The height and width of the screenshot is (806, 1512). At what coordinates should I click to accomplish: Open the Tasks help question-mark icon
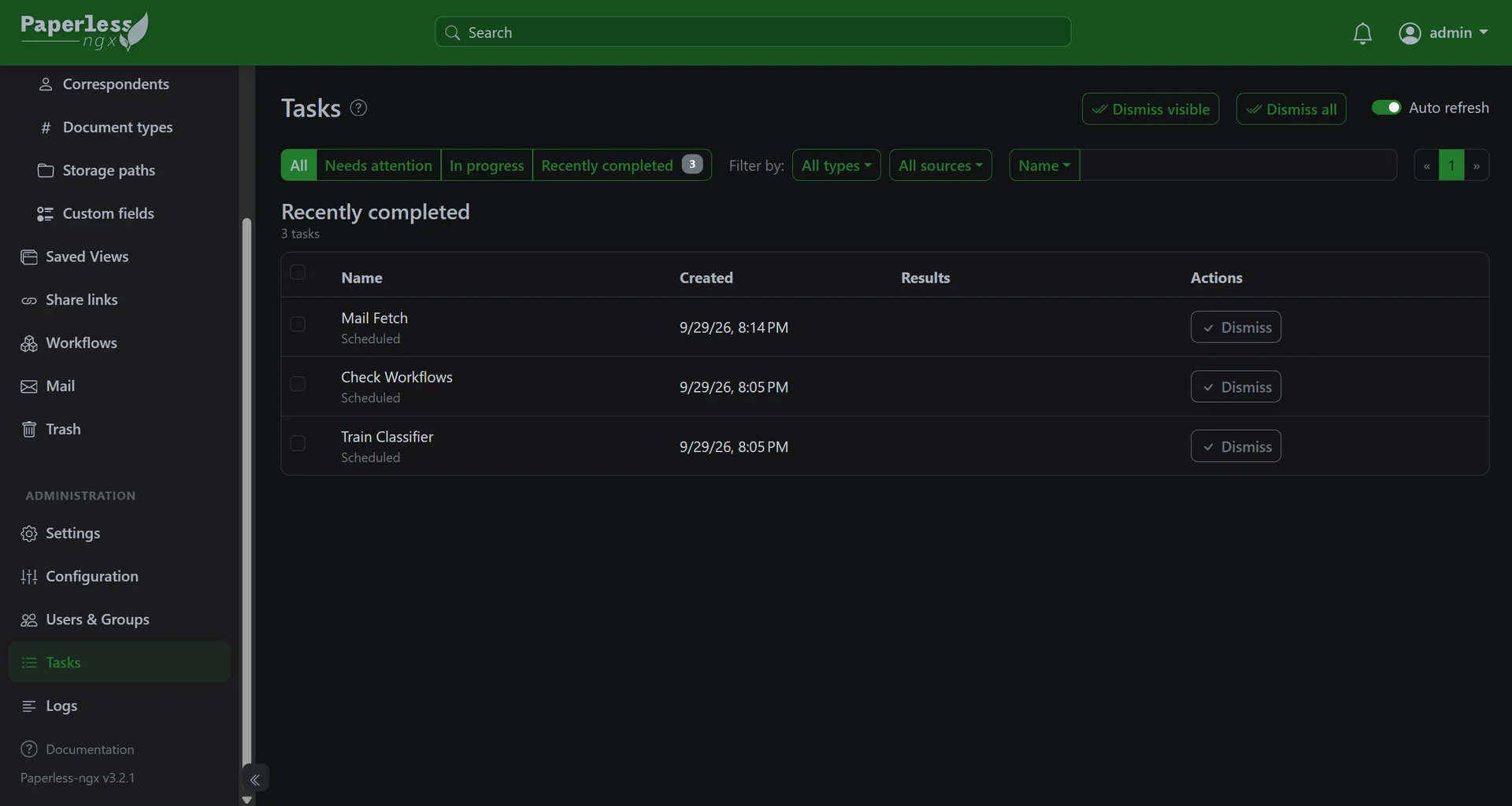coord(358,108)
